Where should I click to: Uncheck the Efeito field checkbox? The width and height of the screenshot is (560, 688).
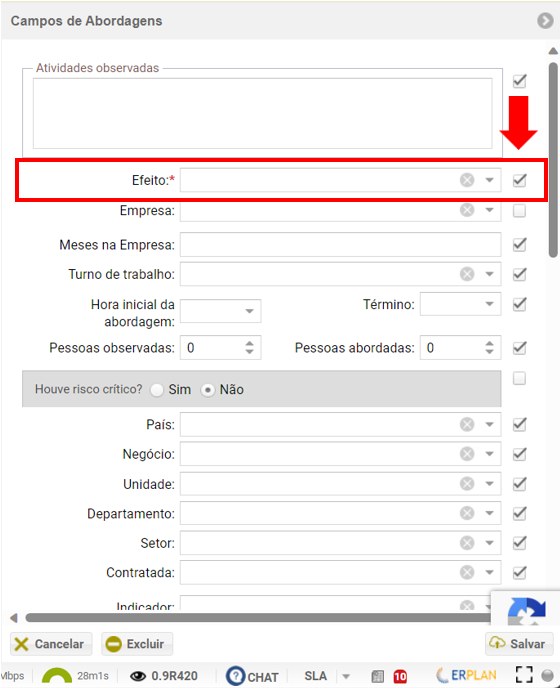520,180
